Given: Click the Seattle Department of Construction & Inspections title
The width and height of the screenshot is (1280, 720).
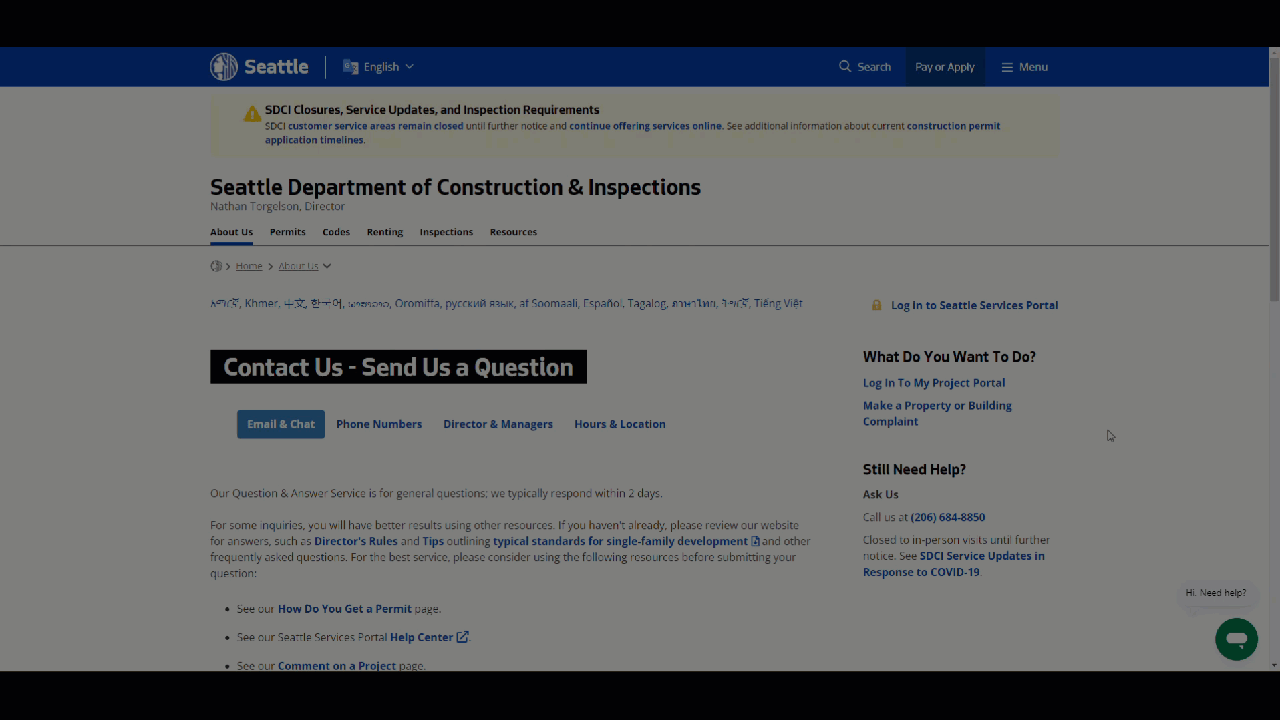Looking at the screenshot, I should point(455,187).
